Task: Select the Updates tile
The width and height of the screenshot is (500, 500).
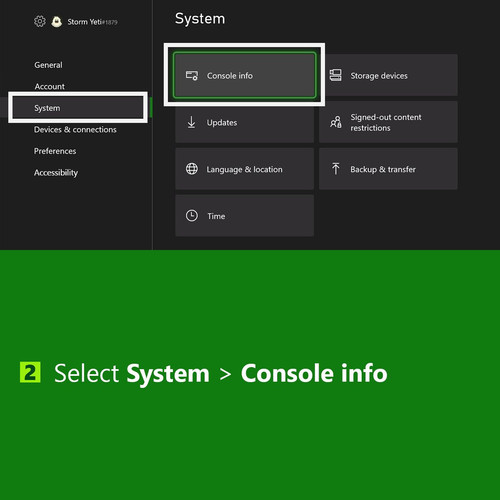Action: pyautogui.click(x=244, y=122)
